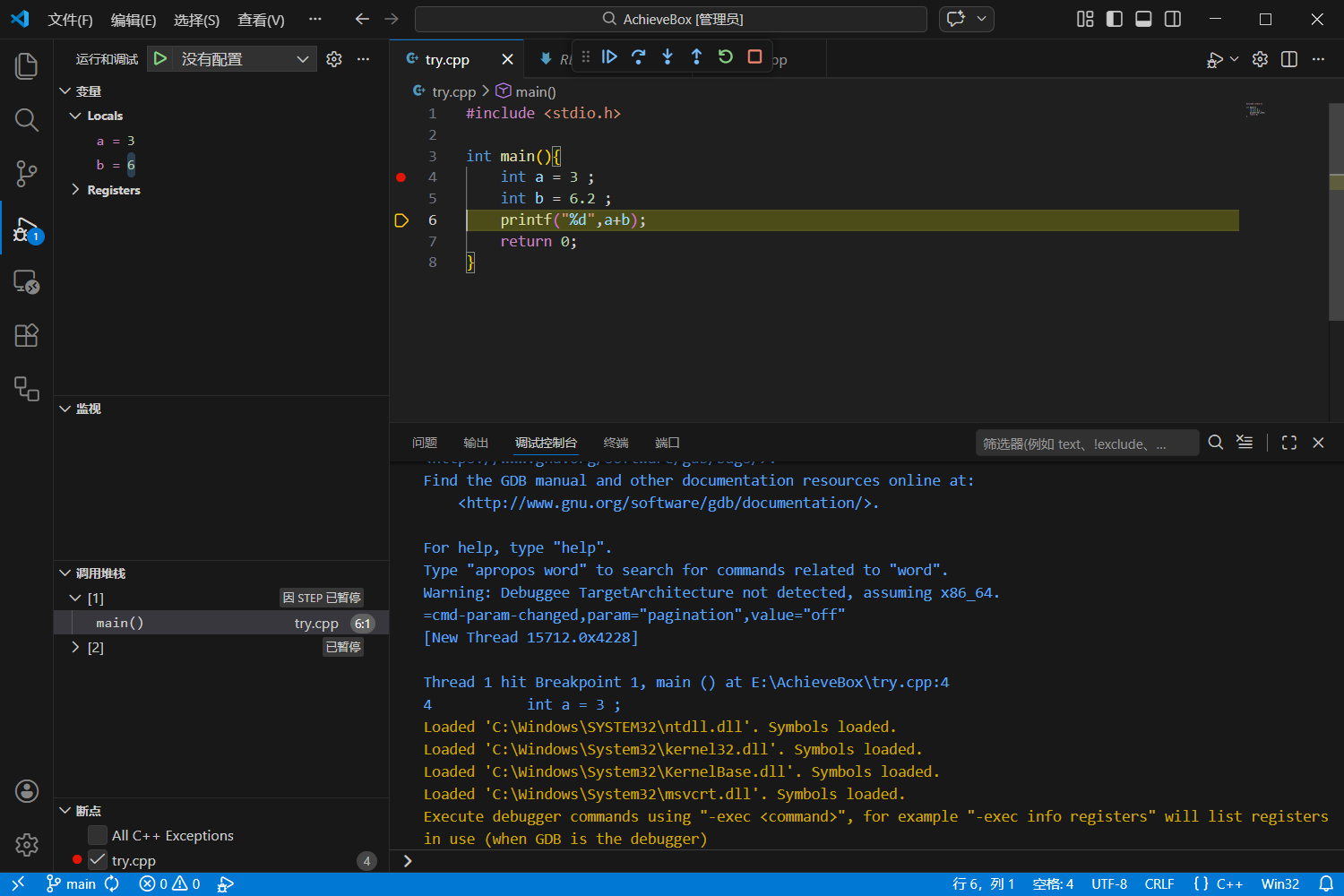Uncheck the try.cpp breakpoint checkbox

(98, 860)
